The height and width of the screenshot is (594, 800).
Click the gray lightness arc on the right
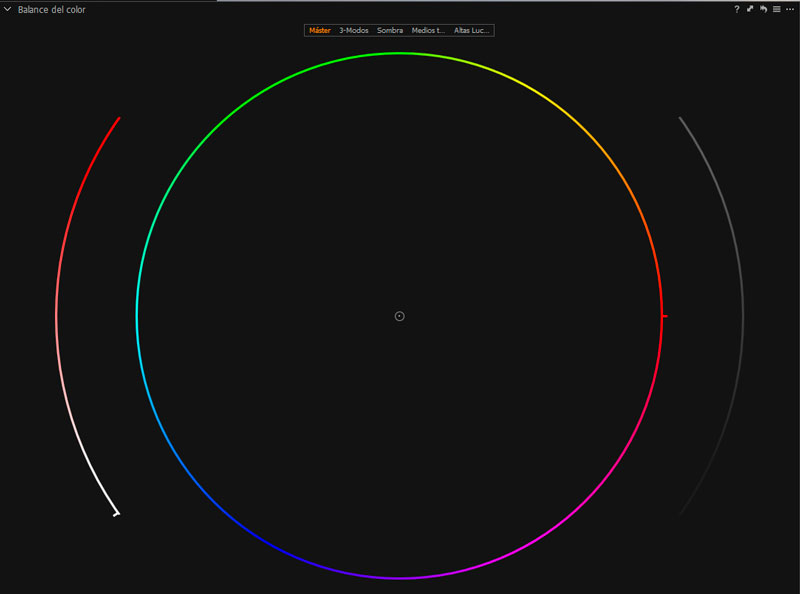[743, 316]
